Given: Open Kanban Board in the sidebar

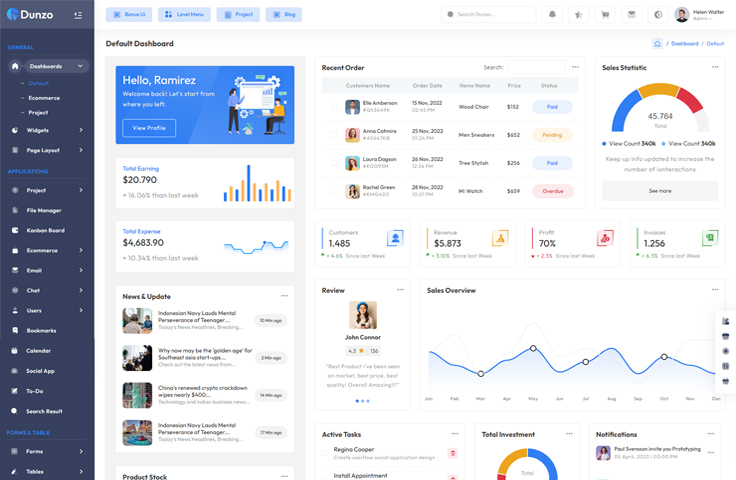Looking at the screenshot, I should (x=45, y=230).
